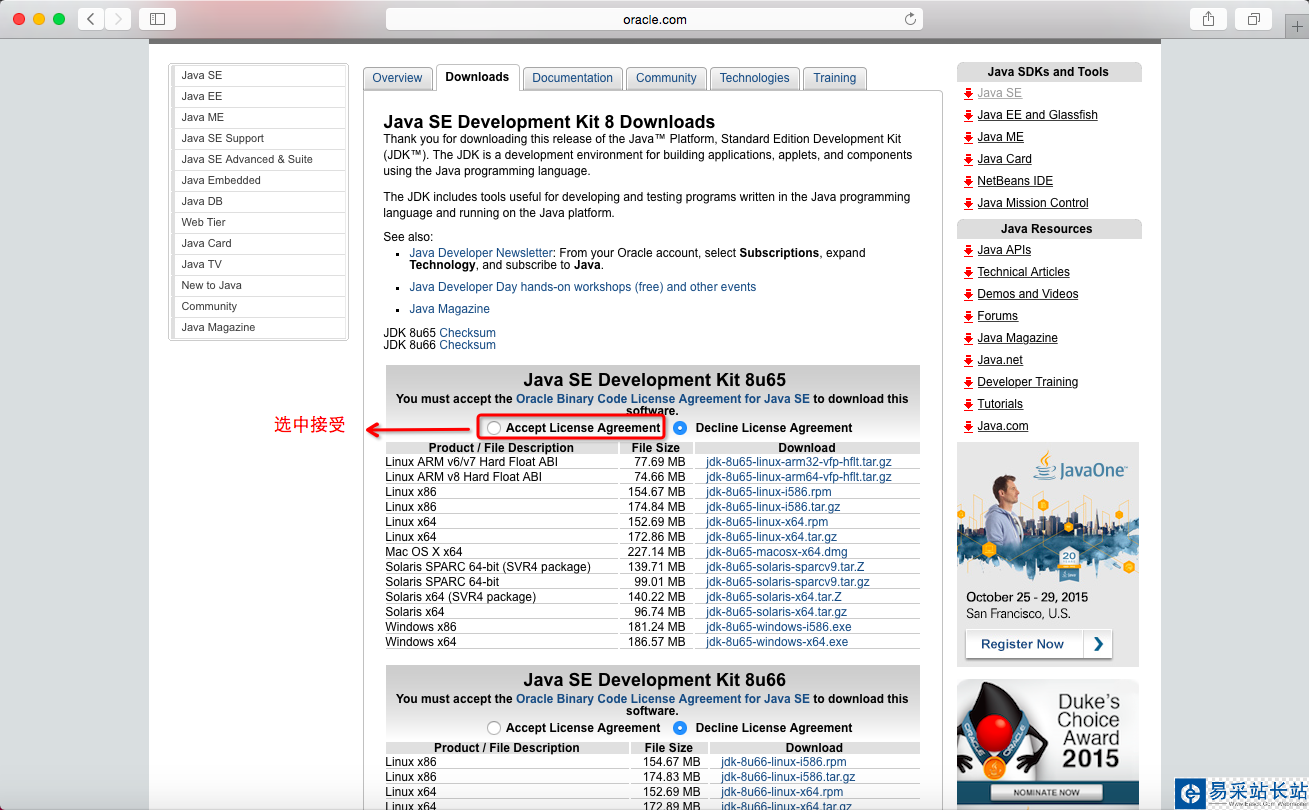
Task: Open Java EE and Glassfish link
Action: tap(1037, 115)
